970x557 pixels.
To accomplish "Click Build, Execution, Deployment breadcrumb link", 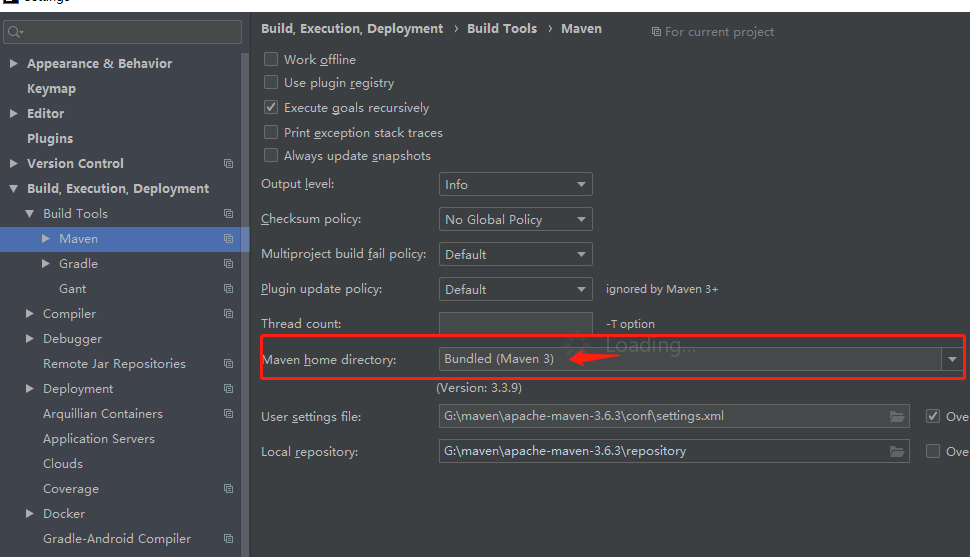I will pyautogui.click(x=352, y=29).
